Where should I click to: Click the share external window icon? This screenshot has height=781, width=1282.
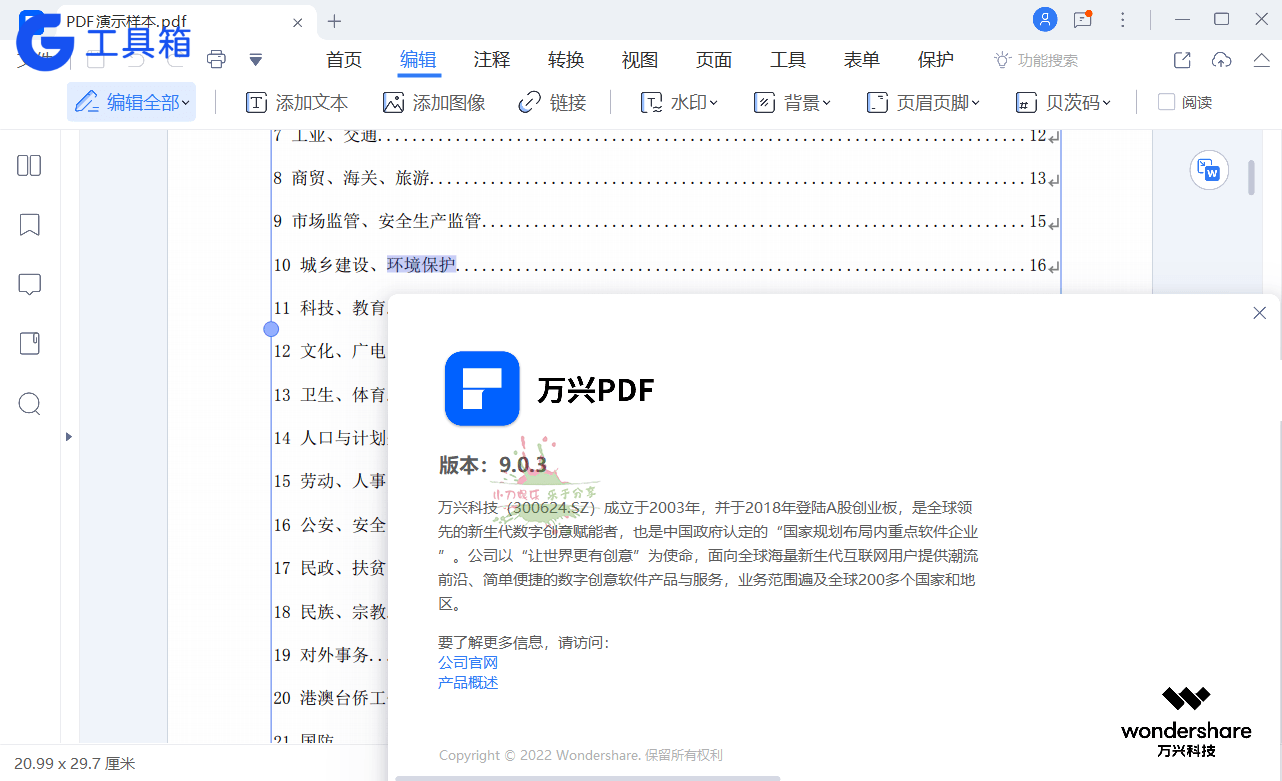[1182, 60]
